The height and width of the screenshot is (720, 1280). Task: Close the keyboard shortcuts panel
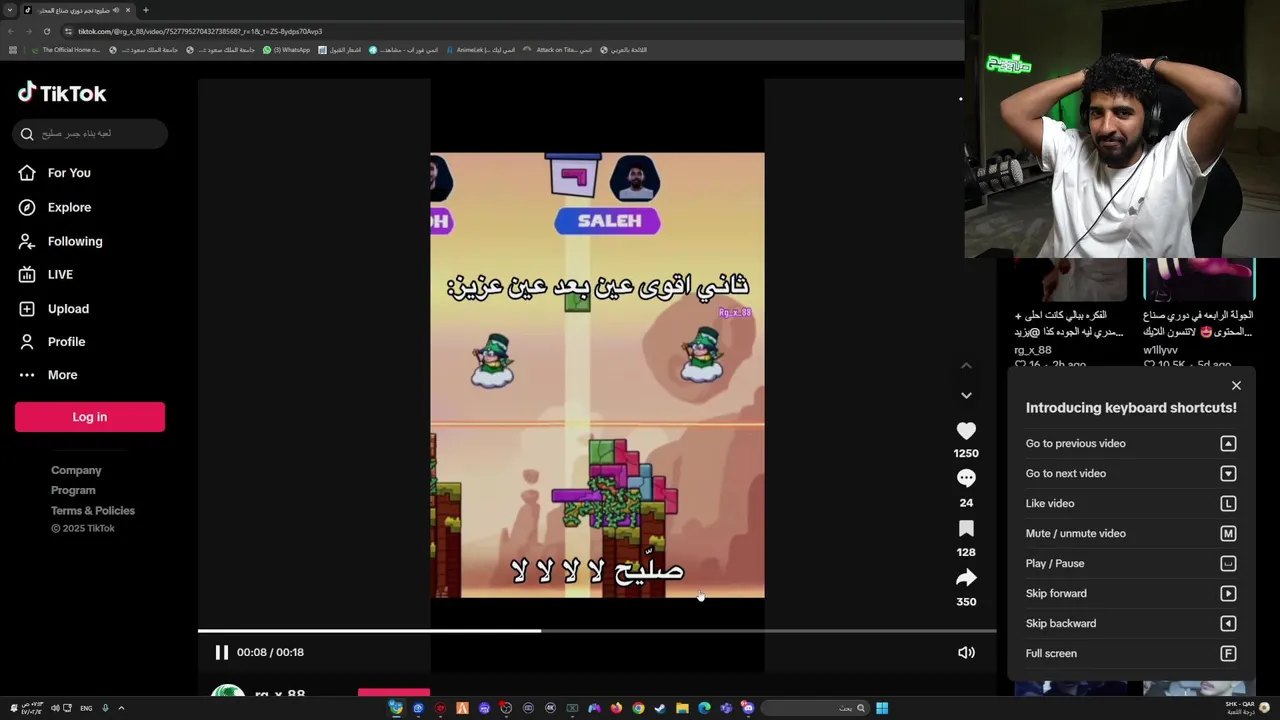click(1236, 385)
